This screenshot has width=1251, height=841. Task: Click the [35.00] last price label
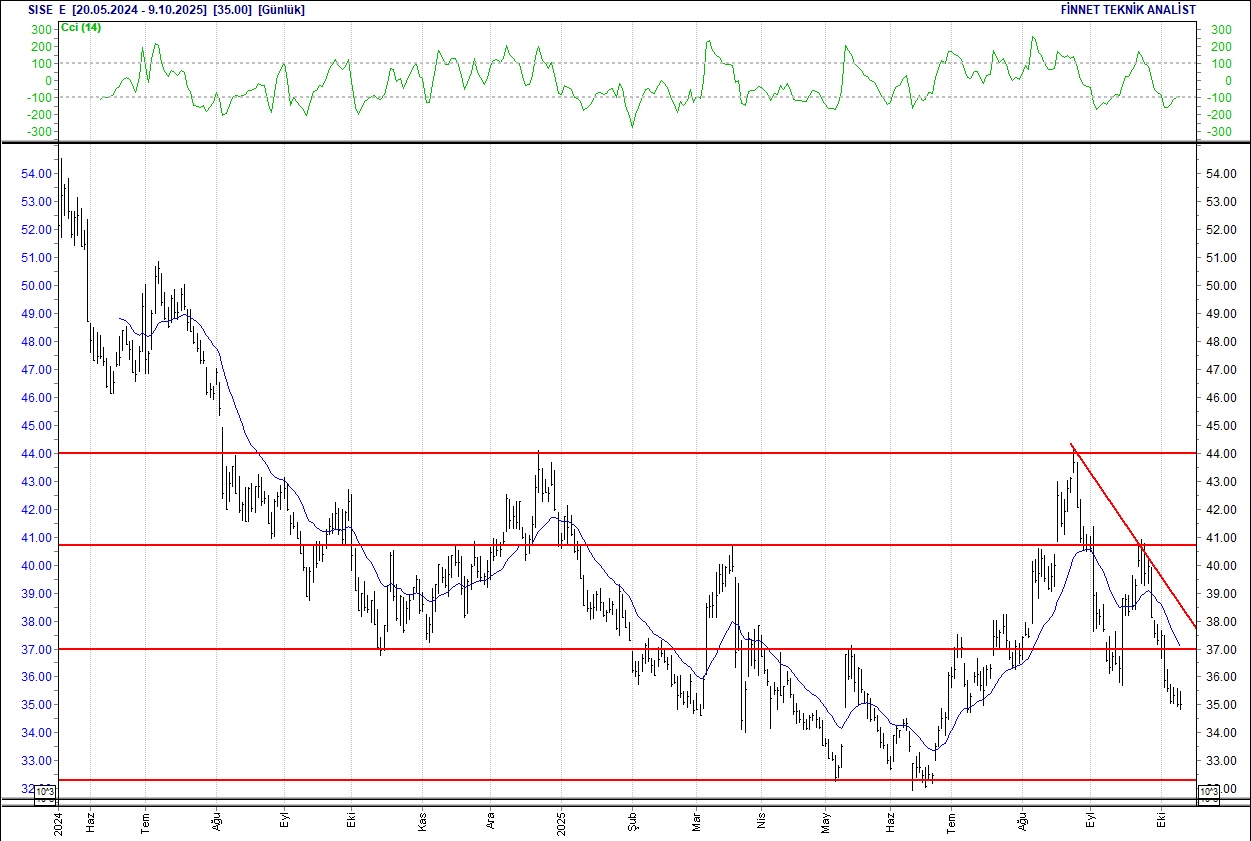tap(233, 10)
